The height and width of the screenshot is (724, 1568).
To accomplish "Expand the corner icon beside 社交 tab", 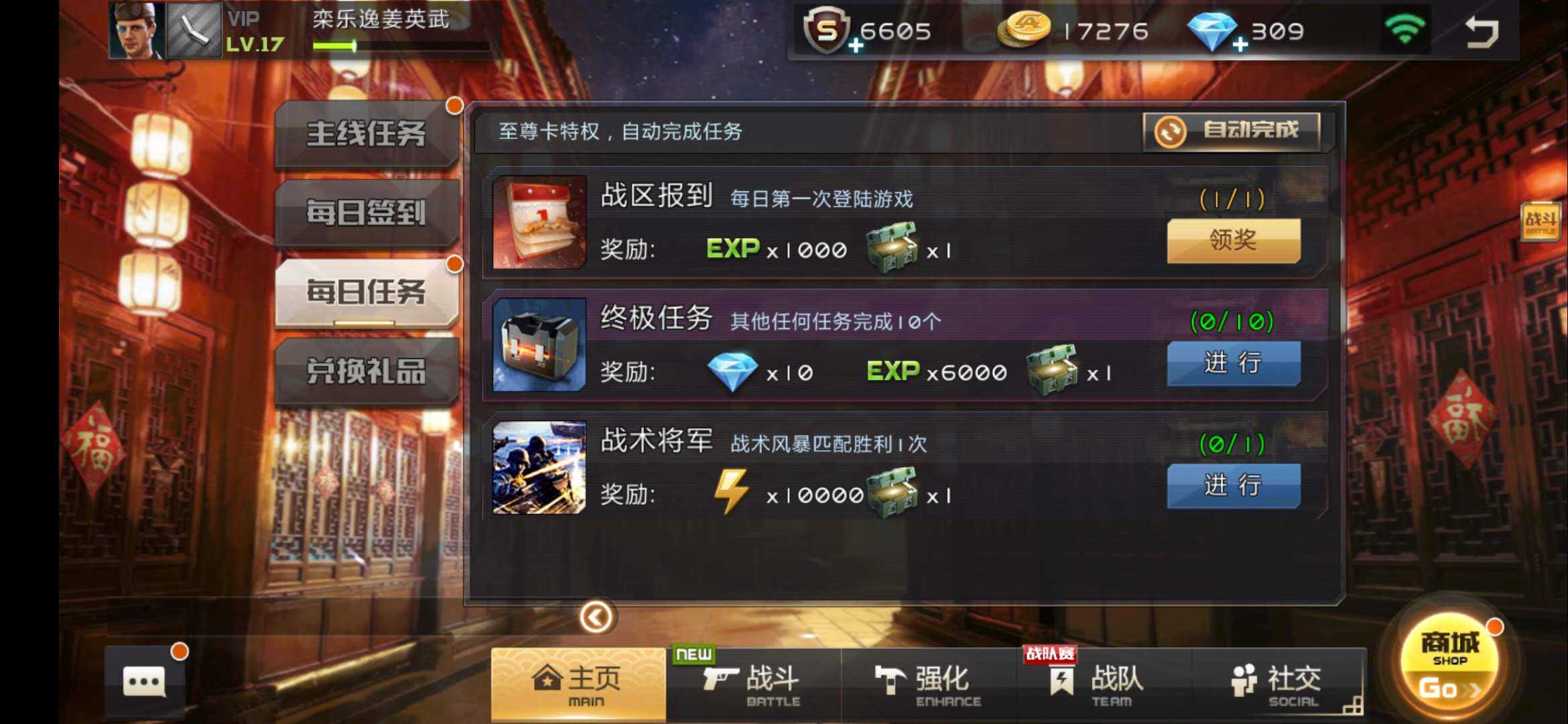I will 1352,705.
